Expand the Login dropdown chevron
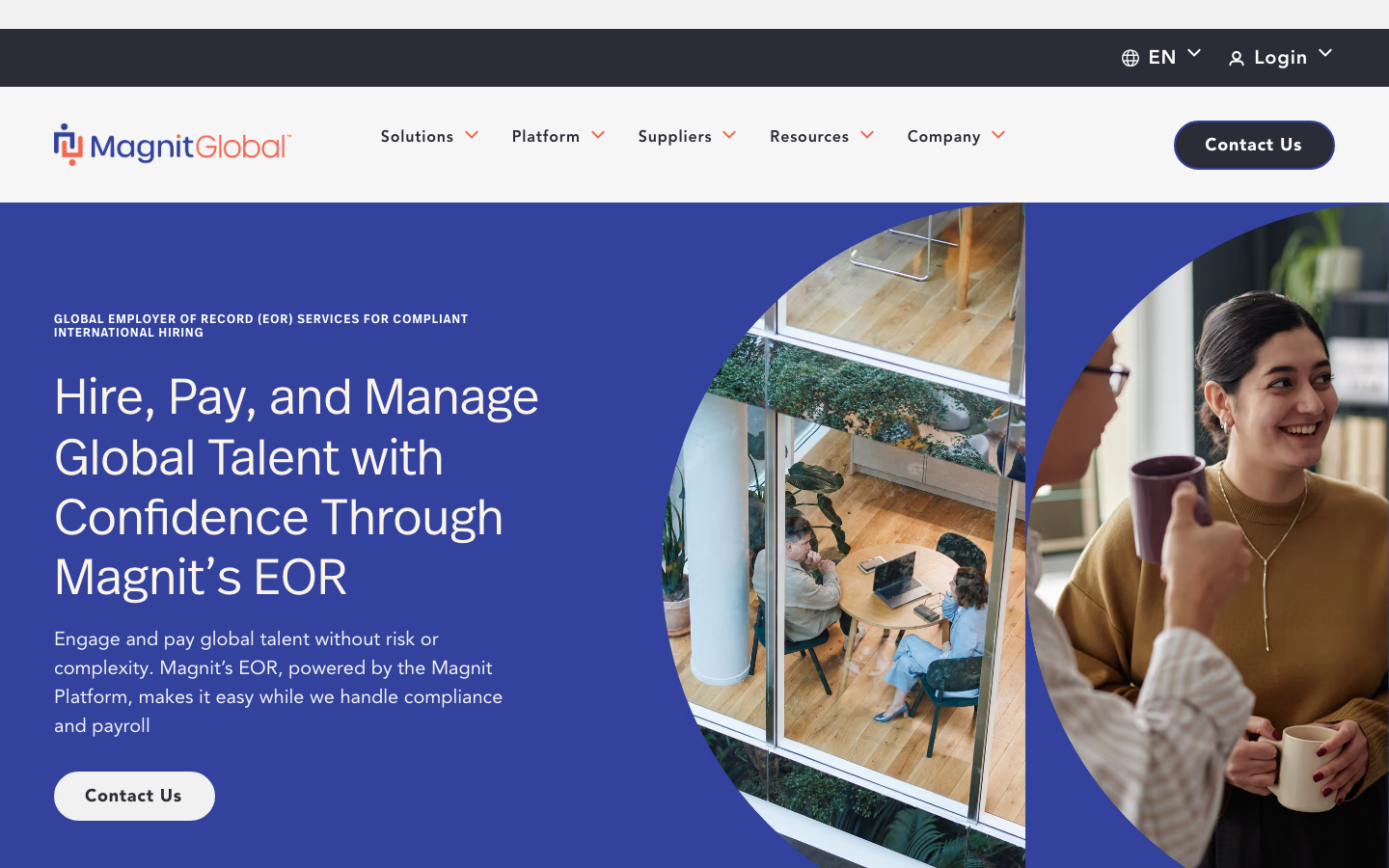This screenshot has width=1389, height=868. point(1325,53)
